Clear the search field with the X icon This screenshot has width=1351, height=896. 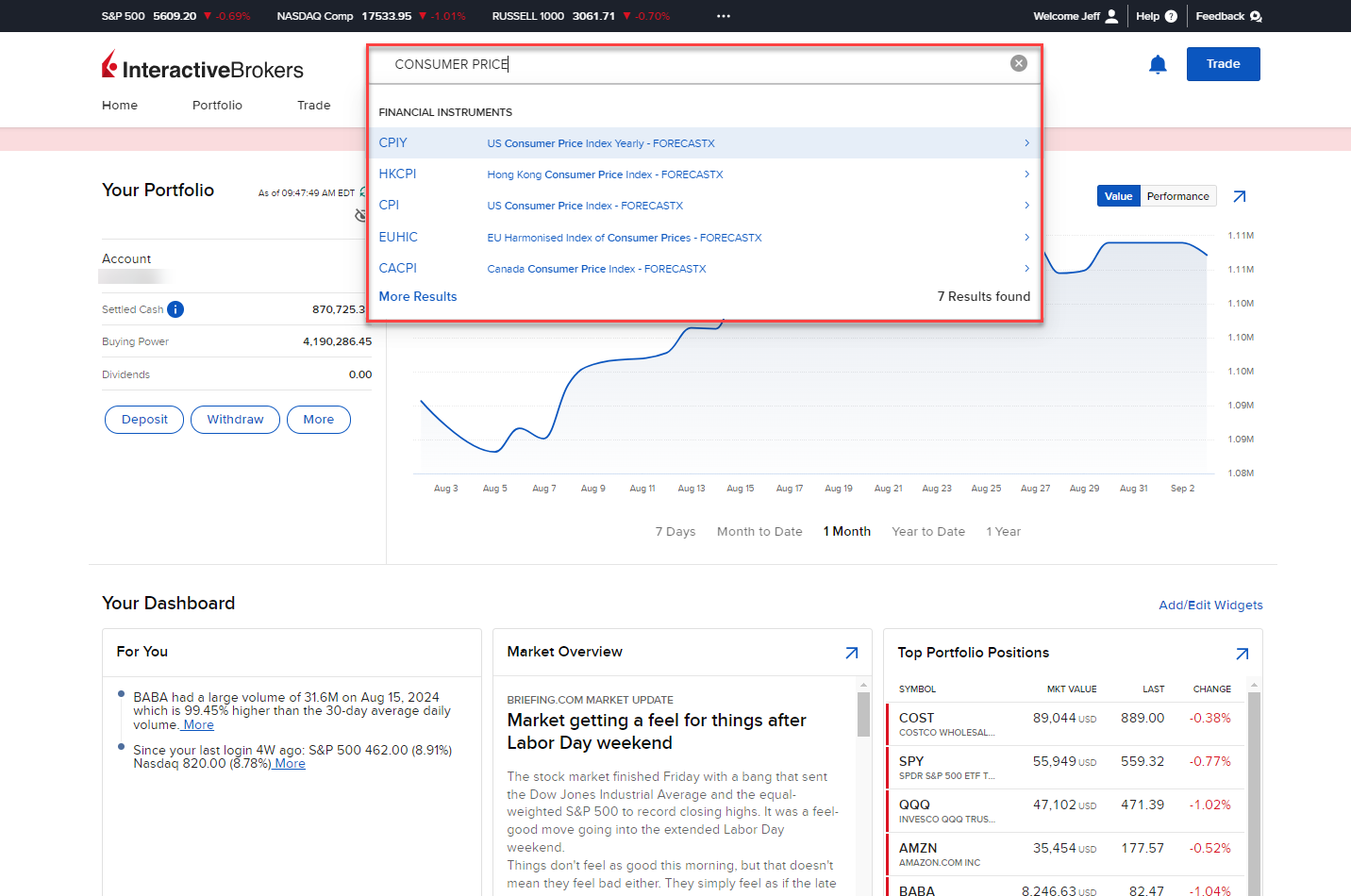coord(1018,63)
